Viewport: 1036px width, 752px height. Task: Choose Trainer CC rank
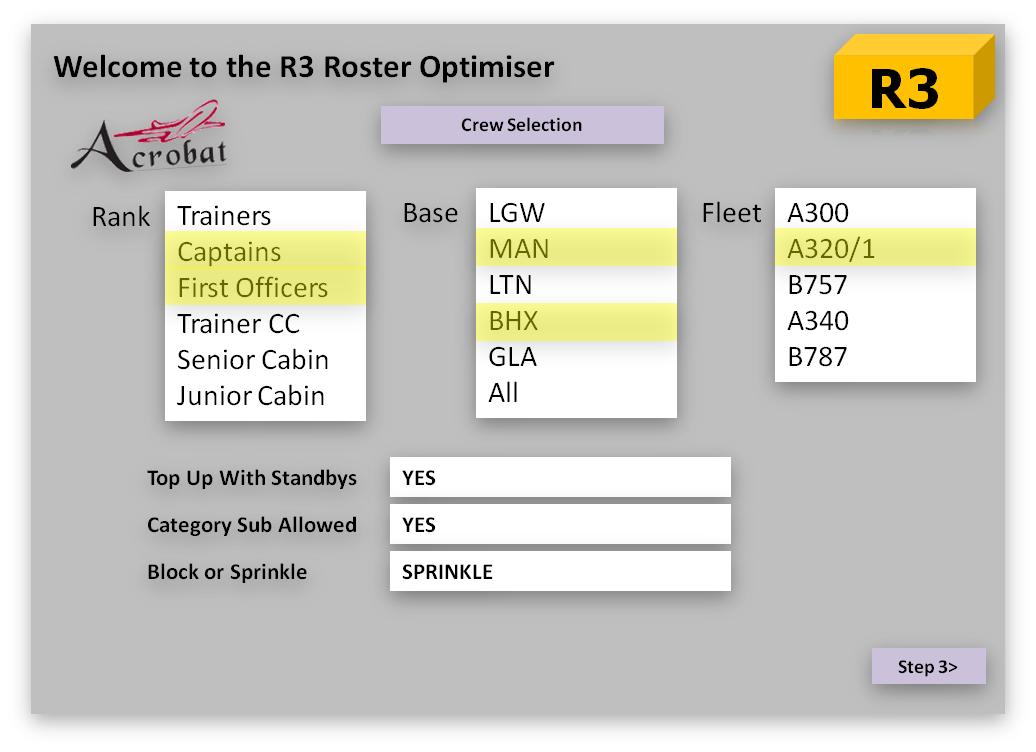coord(238,324)
